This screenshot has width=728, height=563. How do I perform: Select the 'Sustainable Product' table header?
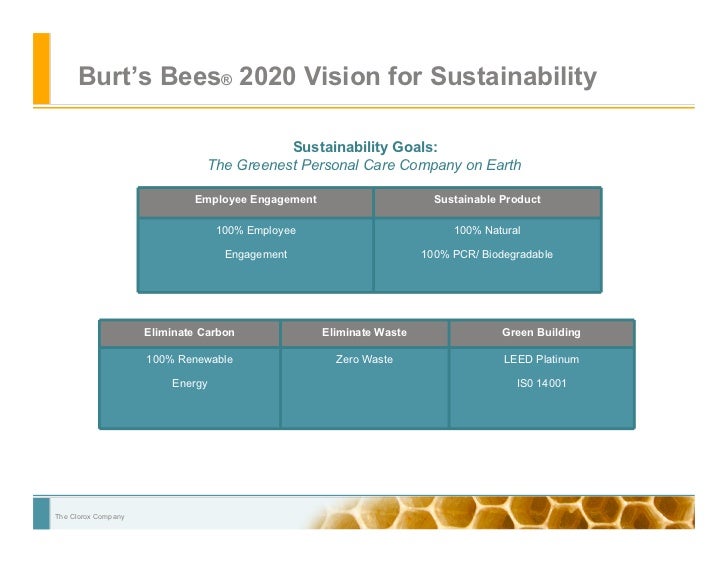(488, 200)
